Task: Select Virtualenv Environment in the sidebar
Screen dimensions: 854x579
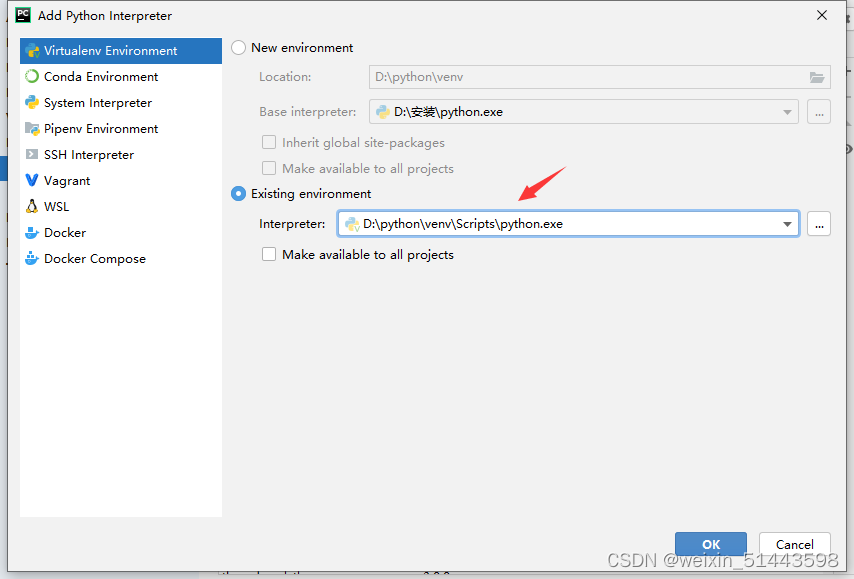Action: click(x=121, y=51)
